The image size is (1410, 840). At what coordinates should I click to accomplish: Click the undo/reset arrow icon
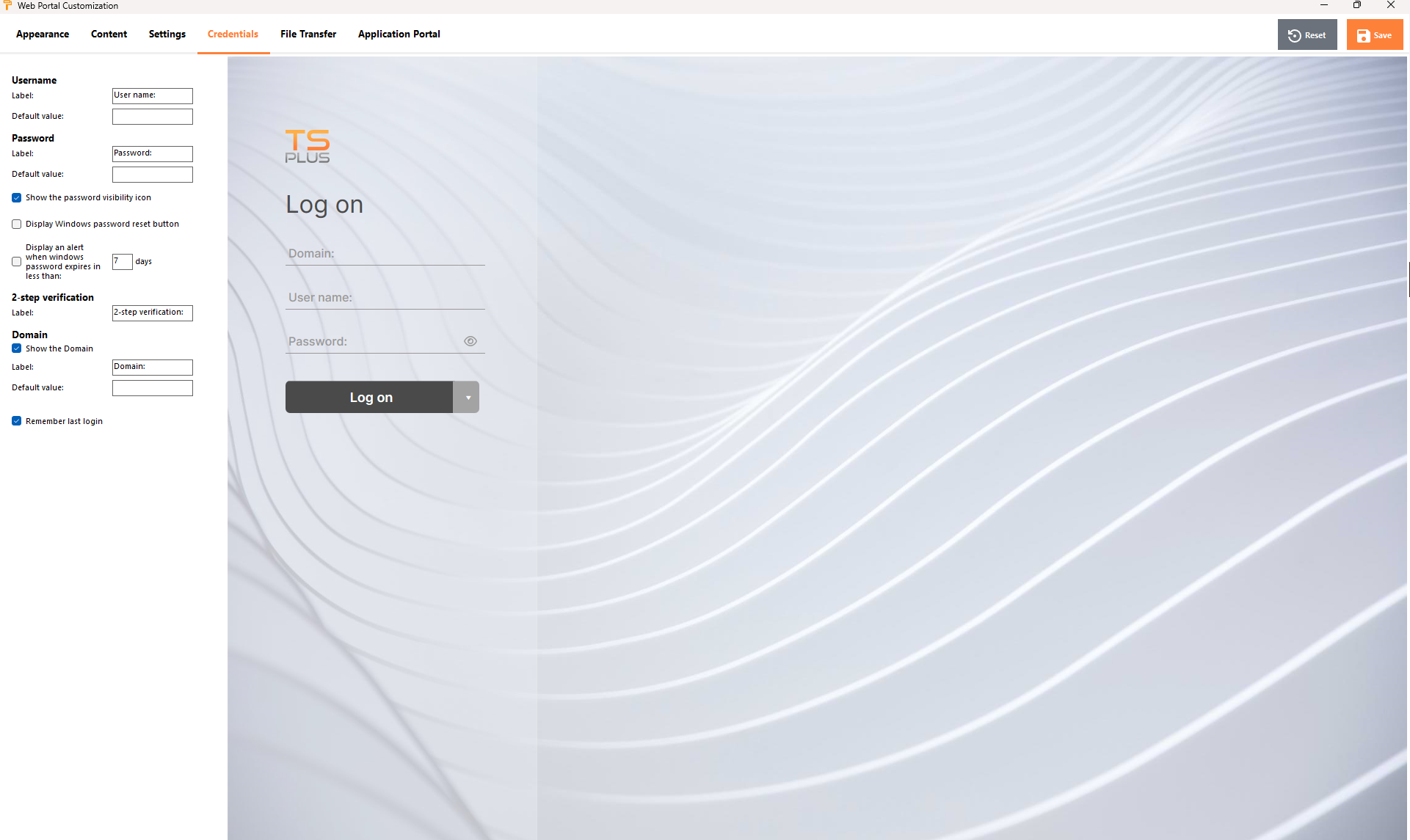pyautogui.click(x=1295, y=36)
